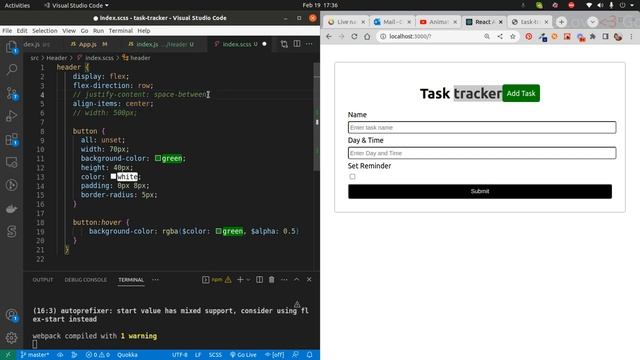Switch to the OUTPUT panel tab
The width and height of the screenshot is (640, 360).
click(x=43, y=280)
